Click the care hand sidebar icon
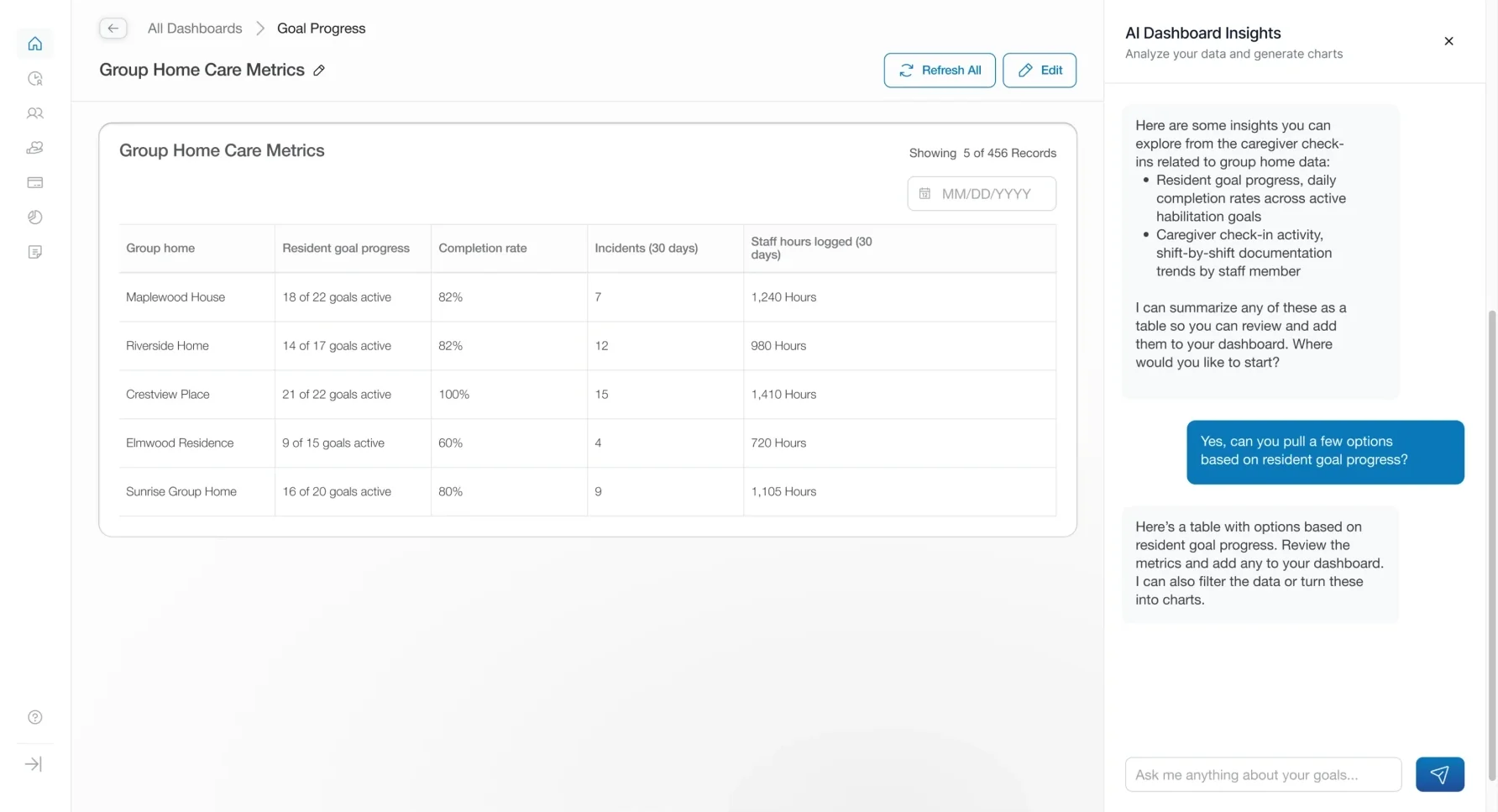The width and height of the screenshot is (1498, 812). pos(34,148)
